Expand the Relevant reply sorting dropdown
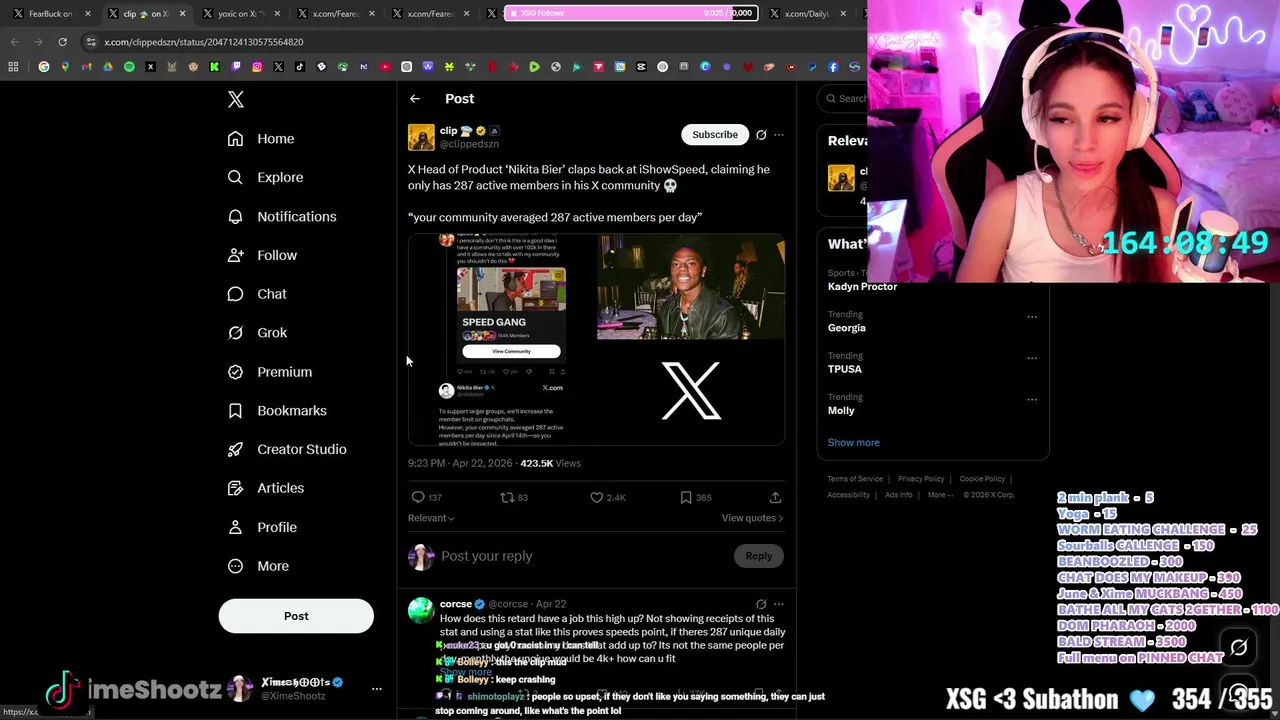1280x720 pixels. (431, 518)
